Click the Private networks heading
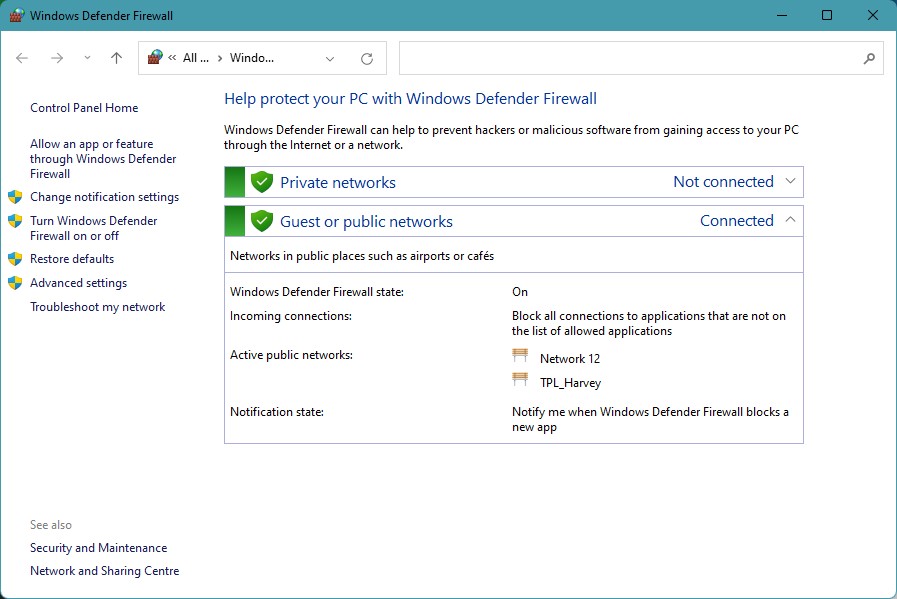This screenshot has width=897, height=599. point(338,183)
